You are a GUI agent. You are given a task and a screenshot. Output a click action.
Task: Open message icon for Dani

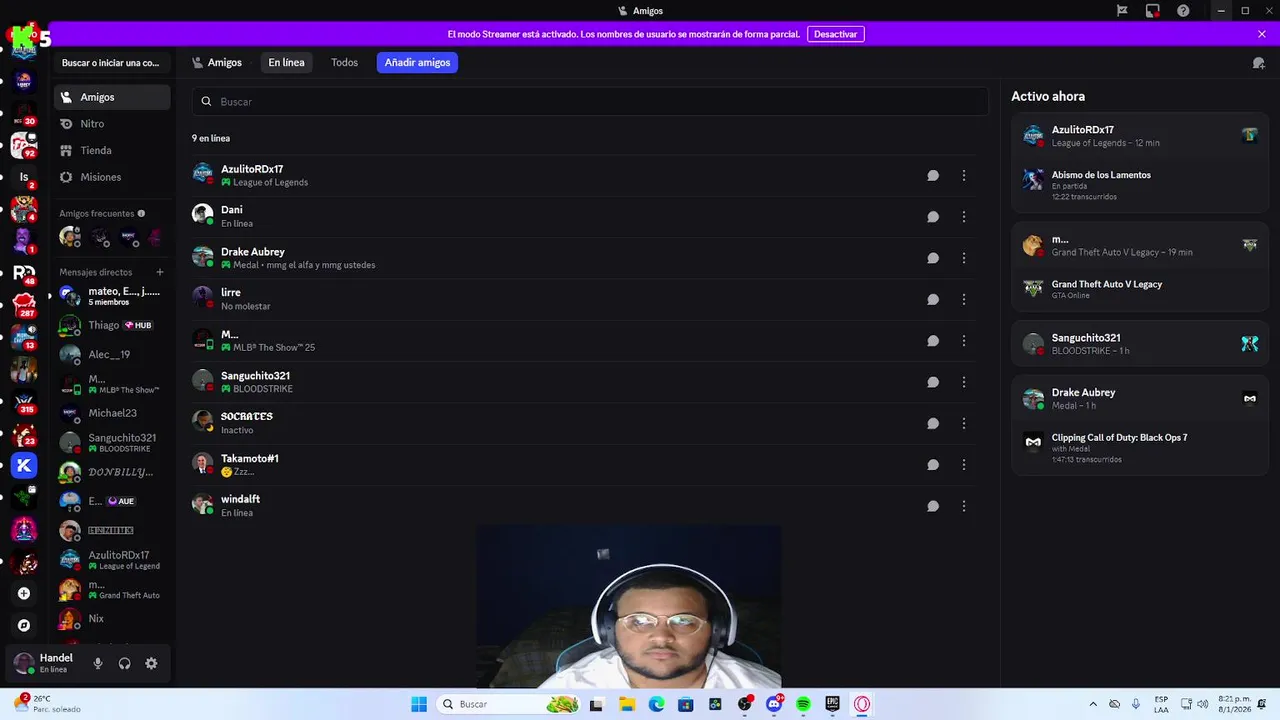click(932, 217)
